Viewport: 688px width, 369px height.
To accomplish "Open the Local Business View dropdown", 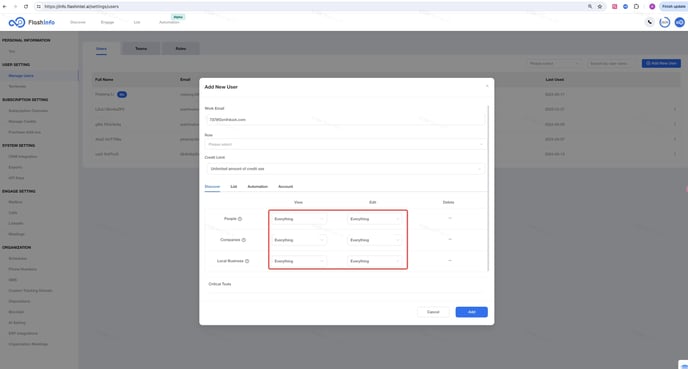I will (x=298, y=261).
